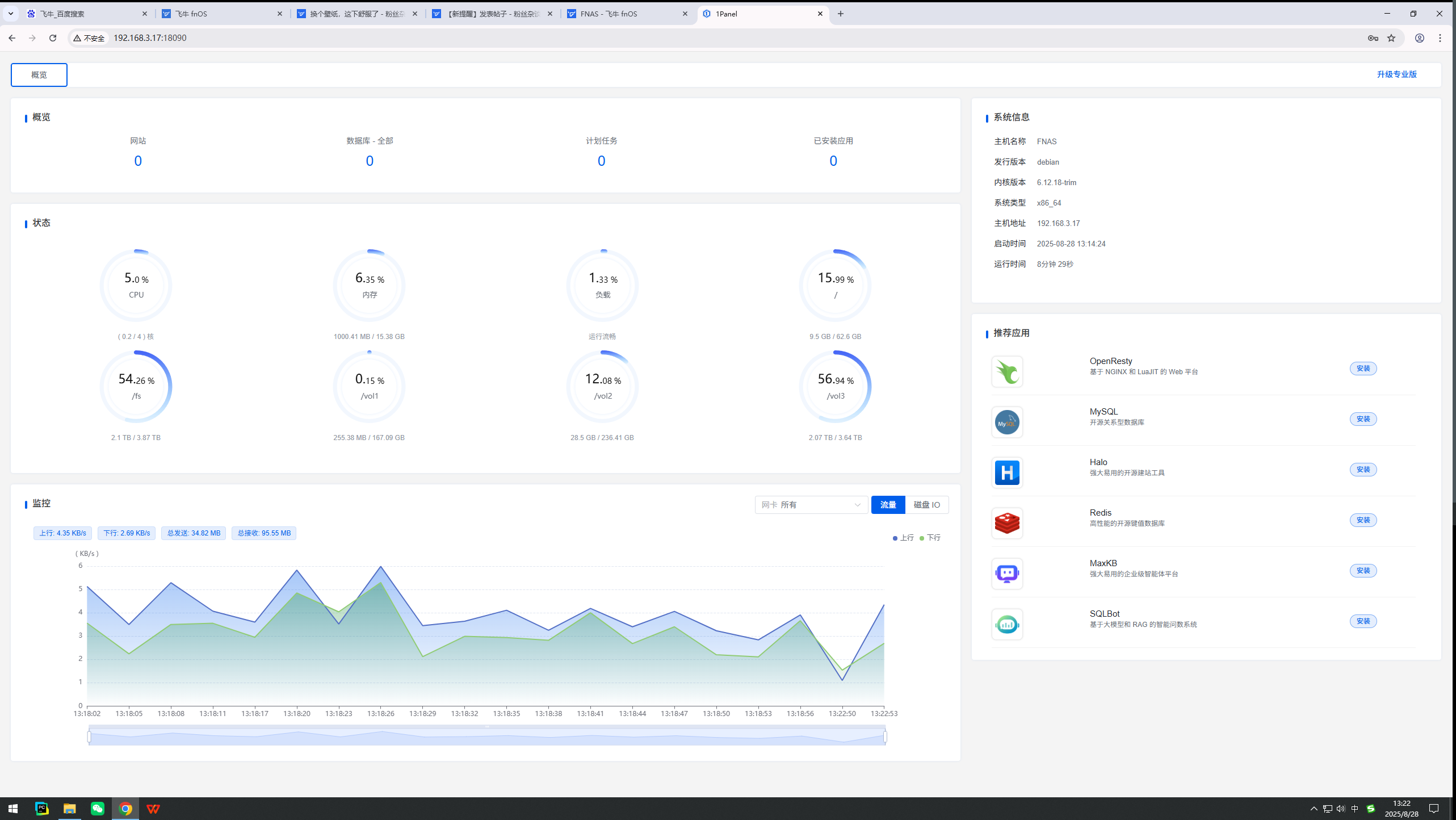Open the 网卡 所有 dropdown
The height and width of the screenshot is (820, 1456).
[811, 505]
